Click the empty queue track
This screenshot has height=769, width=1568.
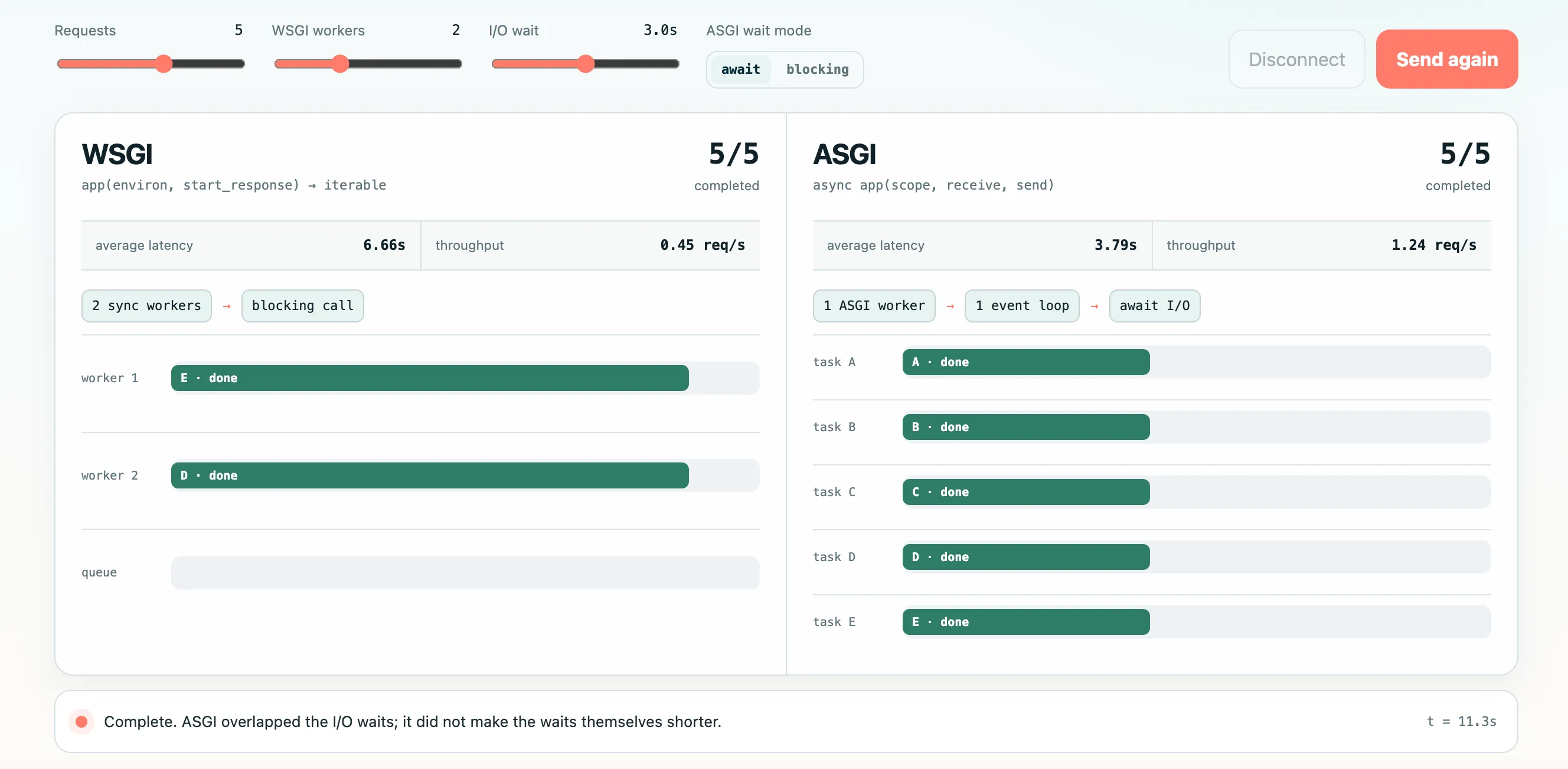465,572
